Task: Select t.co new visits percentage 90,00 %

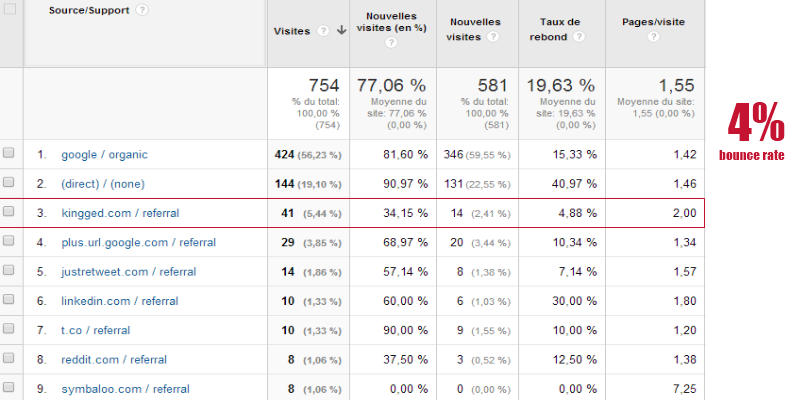Action: pos(406,331)
